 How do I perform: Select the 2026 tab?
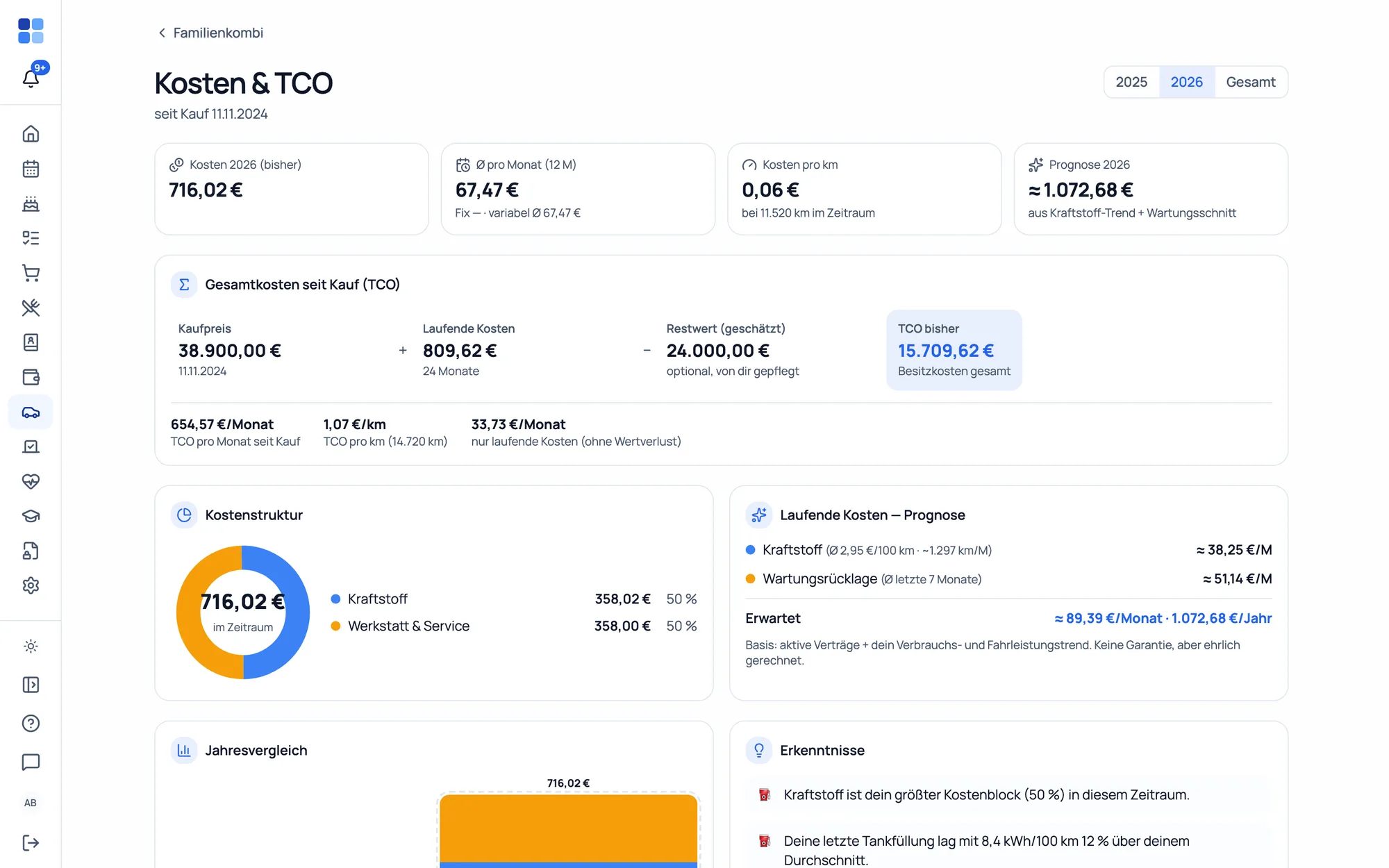1186,82
